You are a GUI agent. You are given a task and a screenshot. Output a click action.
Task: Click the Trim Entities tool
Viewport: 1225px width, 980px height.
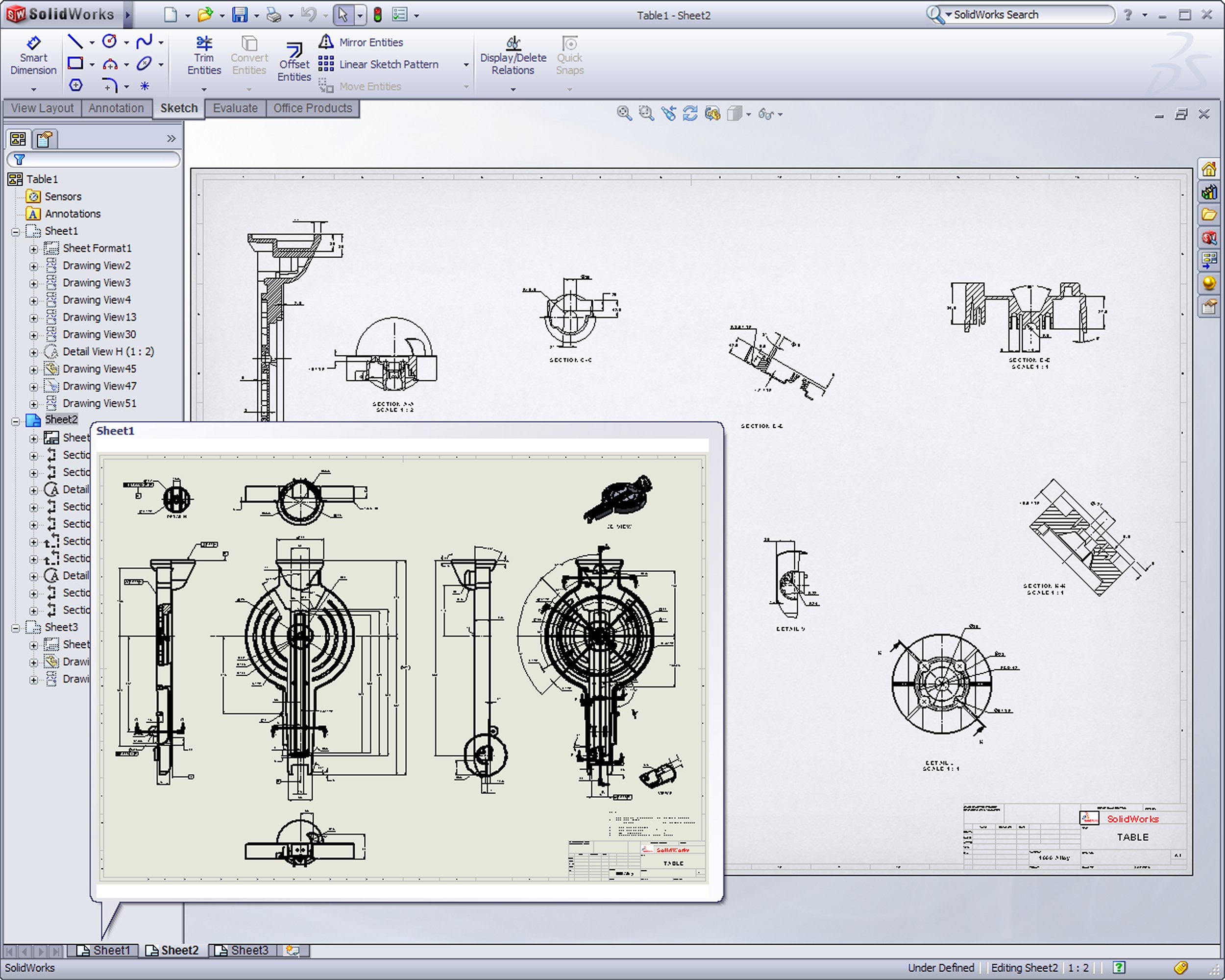click(203, 56)
